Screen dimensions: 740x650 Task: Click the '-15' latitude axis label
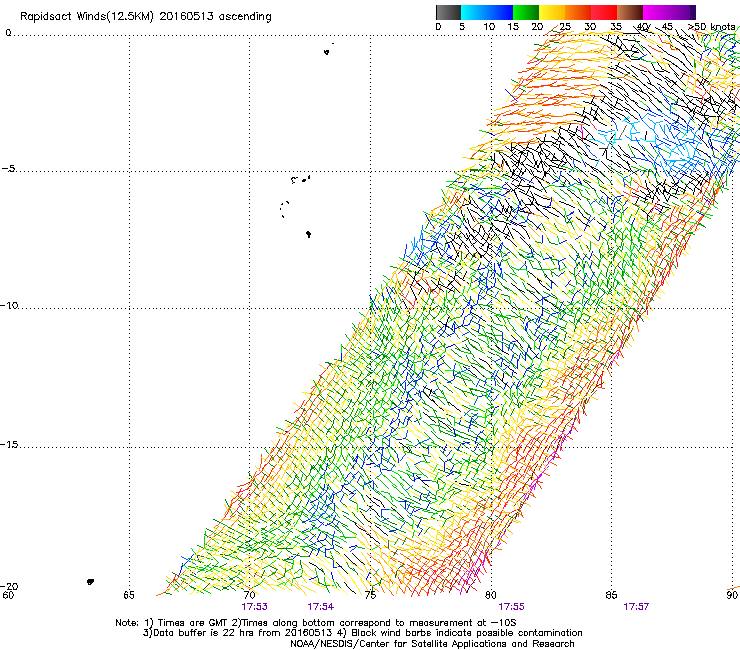pyautogui.click(x=10, y=445)
